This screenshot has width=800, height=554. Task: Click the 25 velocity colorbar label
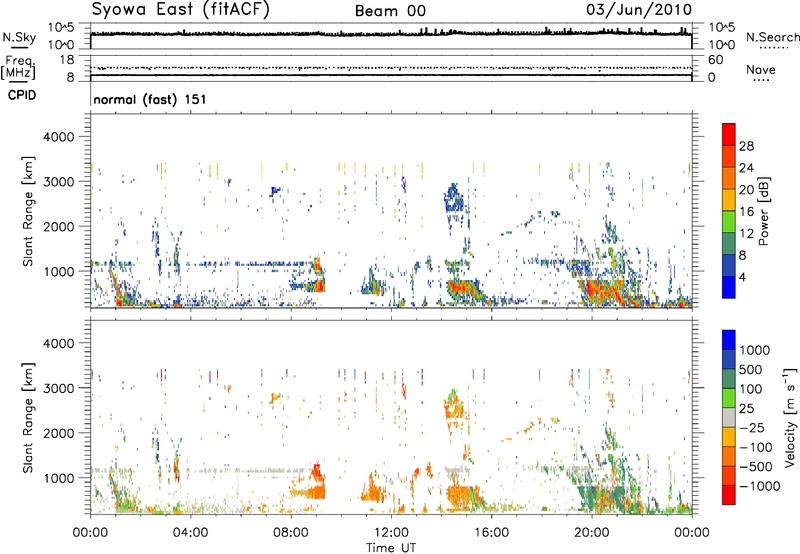(x=747, y=409)
